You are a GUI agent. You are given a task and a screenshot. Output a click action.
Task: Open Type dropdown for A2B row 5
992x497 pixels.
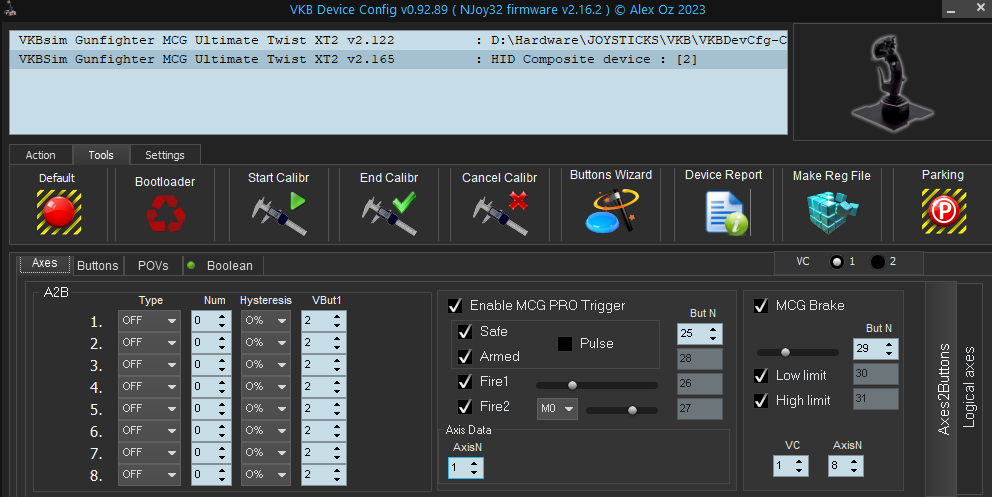click(x=149, y=408)
